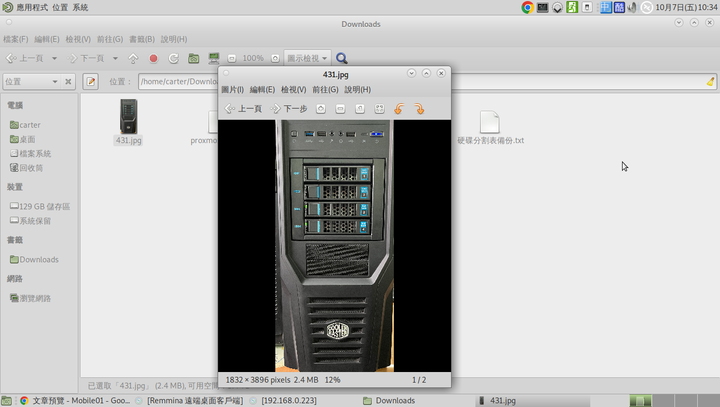The height and width of the screenshot is (407, 720).
Task: Clear location field with broom icon
Action: point(710,82)
